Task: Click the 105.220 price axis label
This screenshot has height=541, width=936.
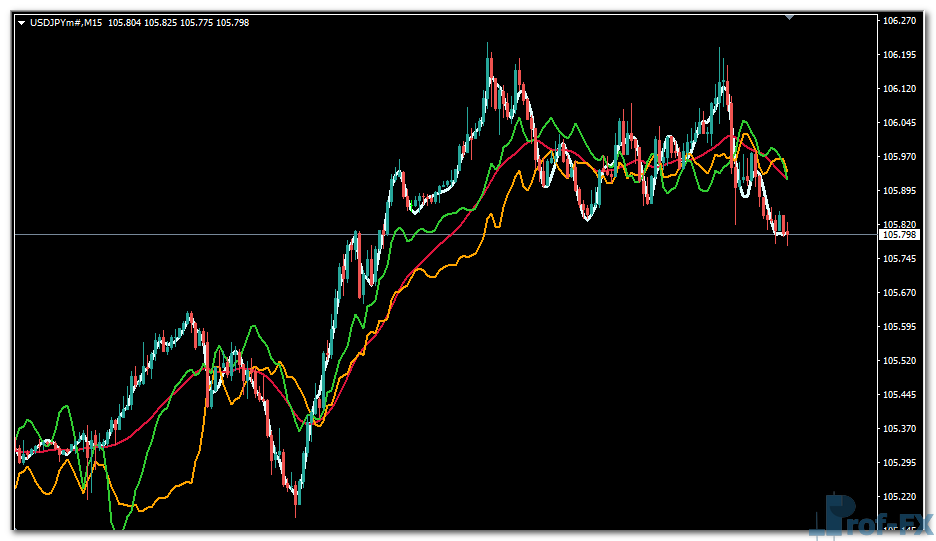Action: tap(899, 497)
